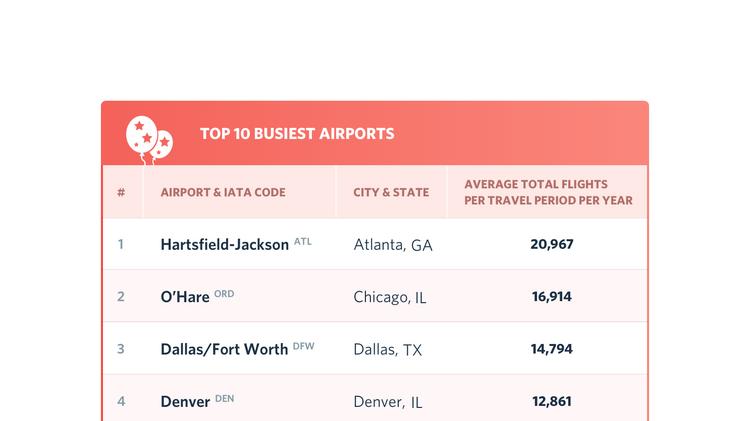Select the Chicago, IL city cell

389,297
